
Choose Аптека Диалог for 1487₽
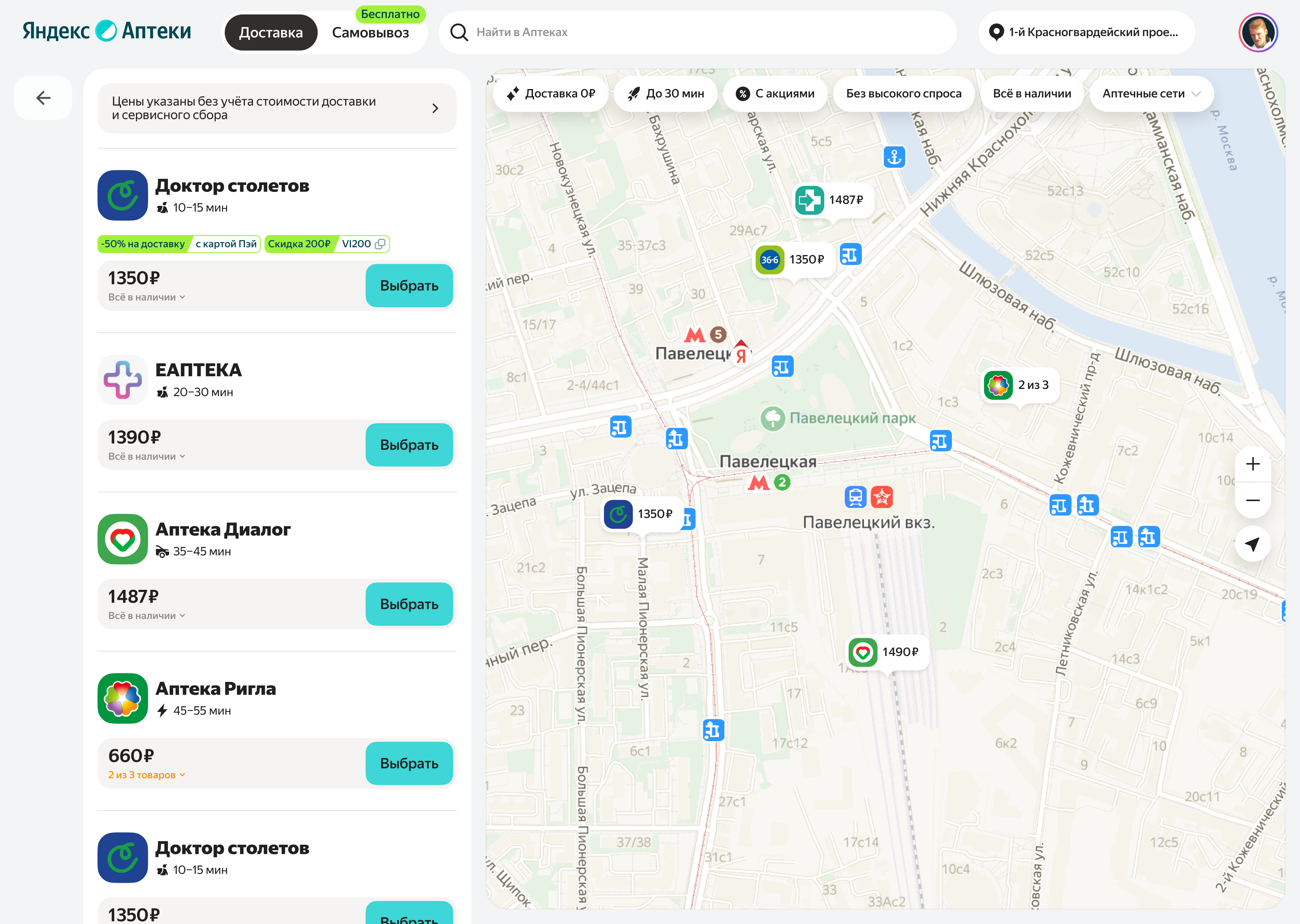coord(409,604)
